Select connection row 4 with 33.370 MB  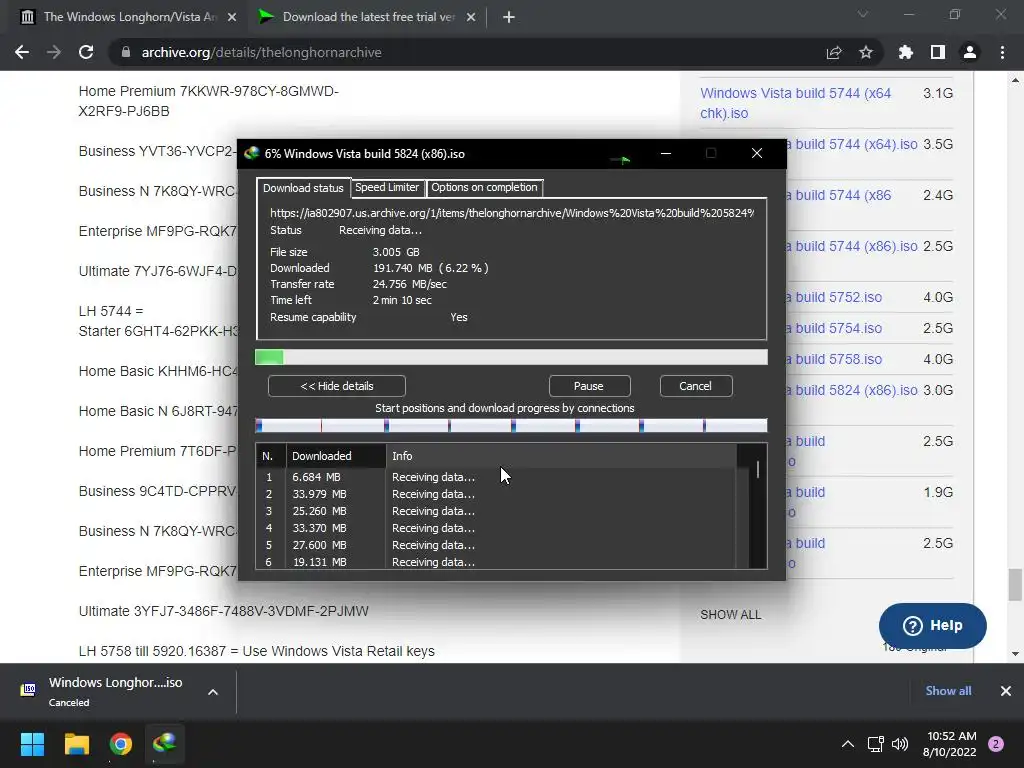coord(496,528)
